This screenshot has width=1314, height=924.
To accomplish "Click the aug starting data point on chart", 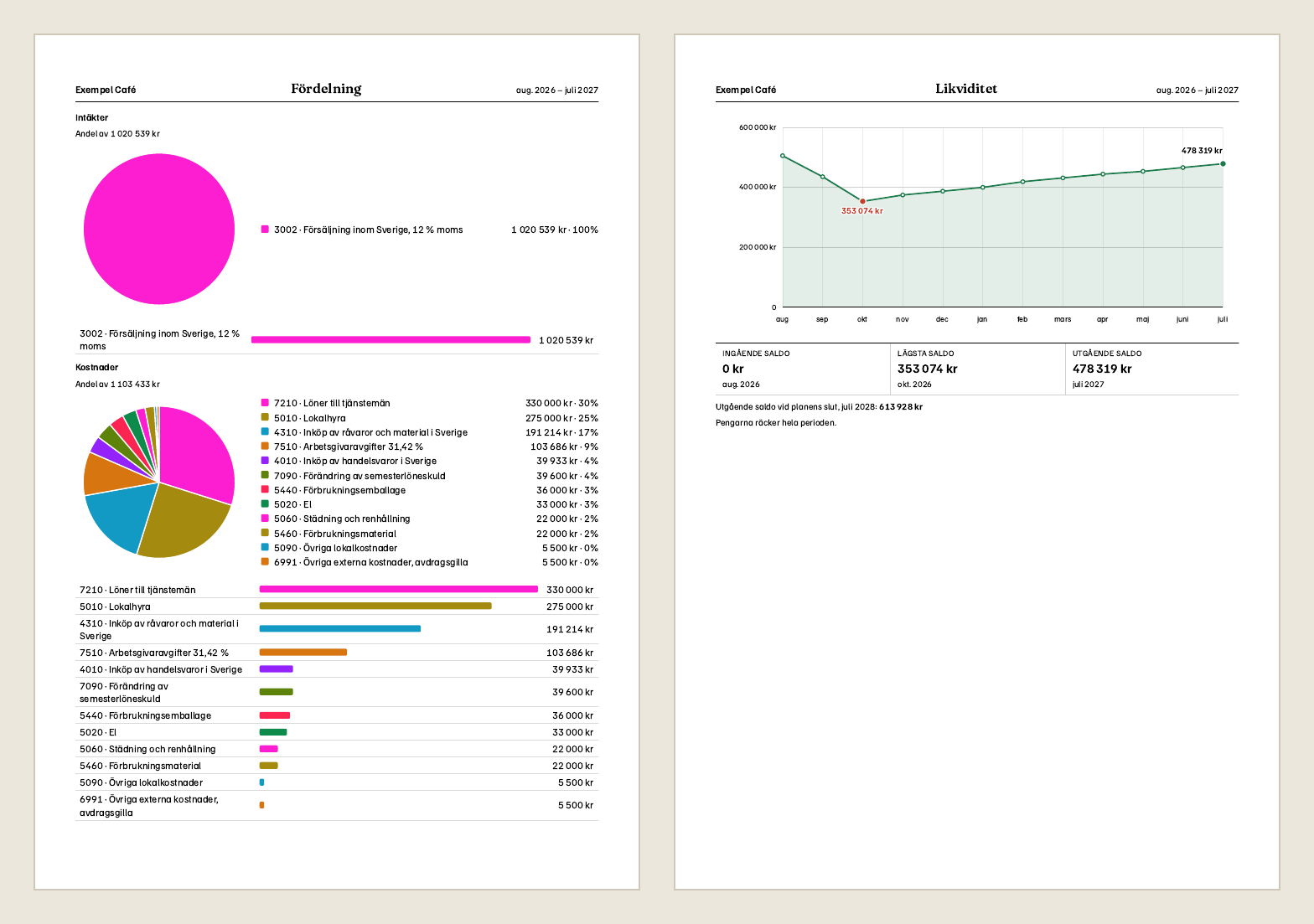I will pyautogui.click(x=783, y=156).
